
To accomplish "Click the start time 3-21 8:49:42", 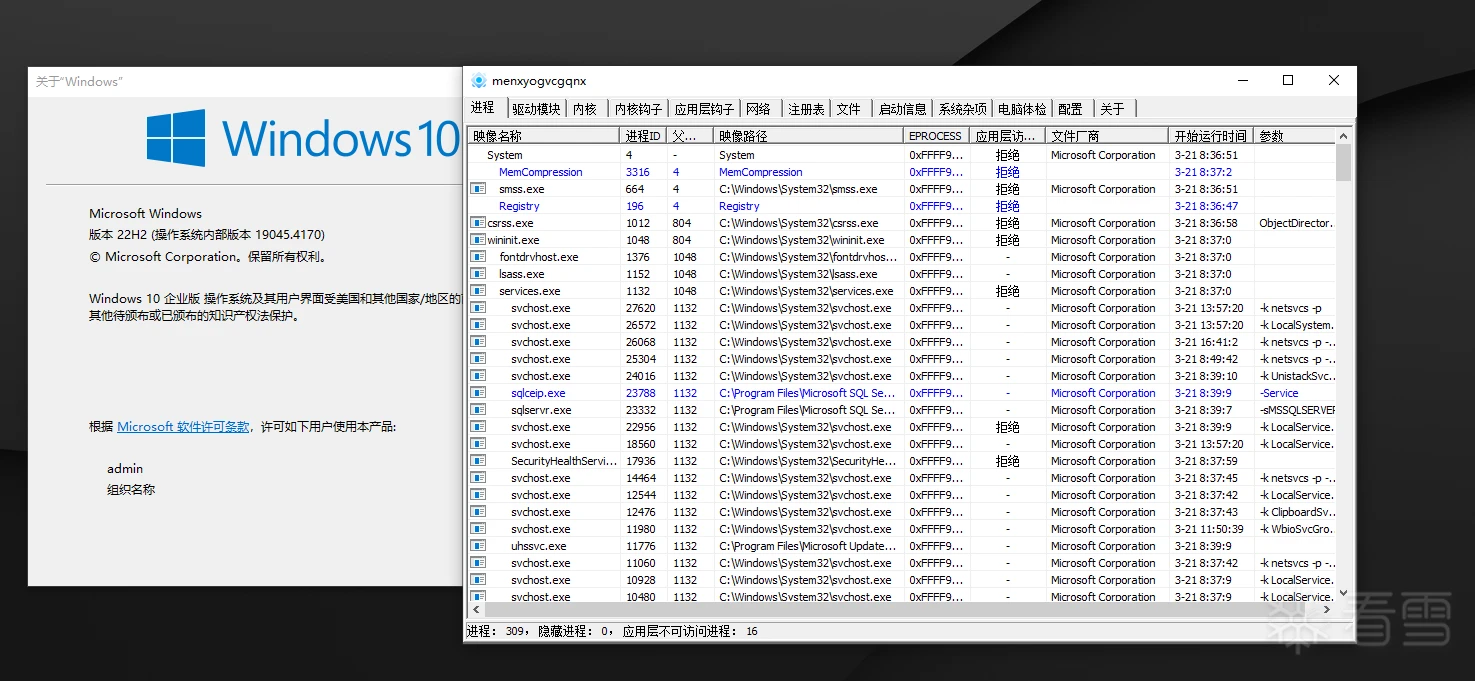I will pyautogui.click(x=1206, y=359).
